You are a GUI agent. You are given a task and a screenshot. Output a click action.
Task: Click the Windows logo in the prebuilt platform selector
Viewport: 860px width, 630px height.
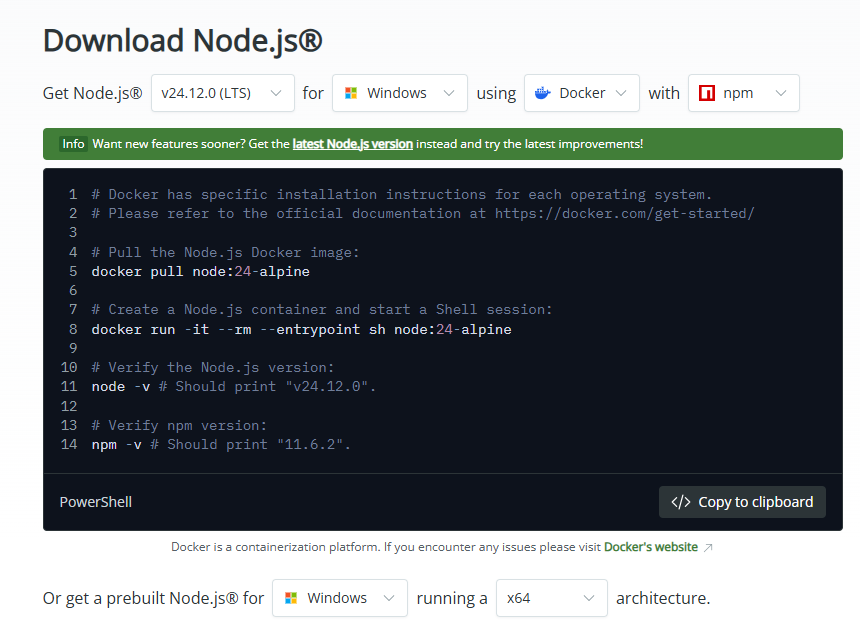click(291, 598)
